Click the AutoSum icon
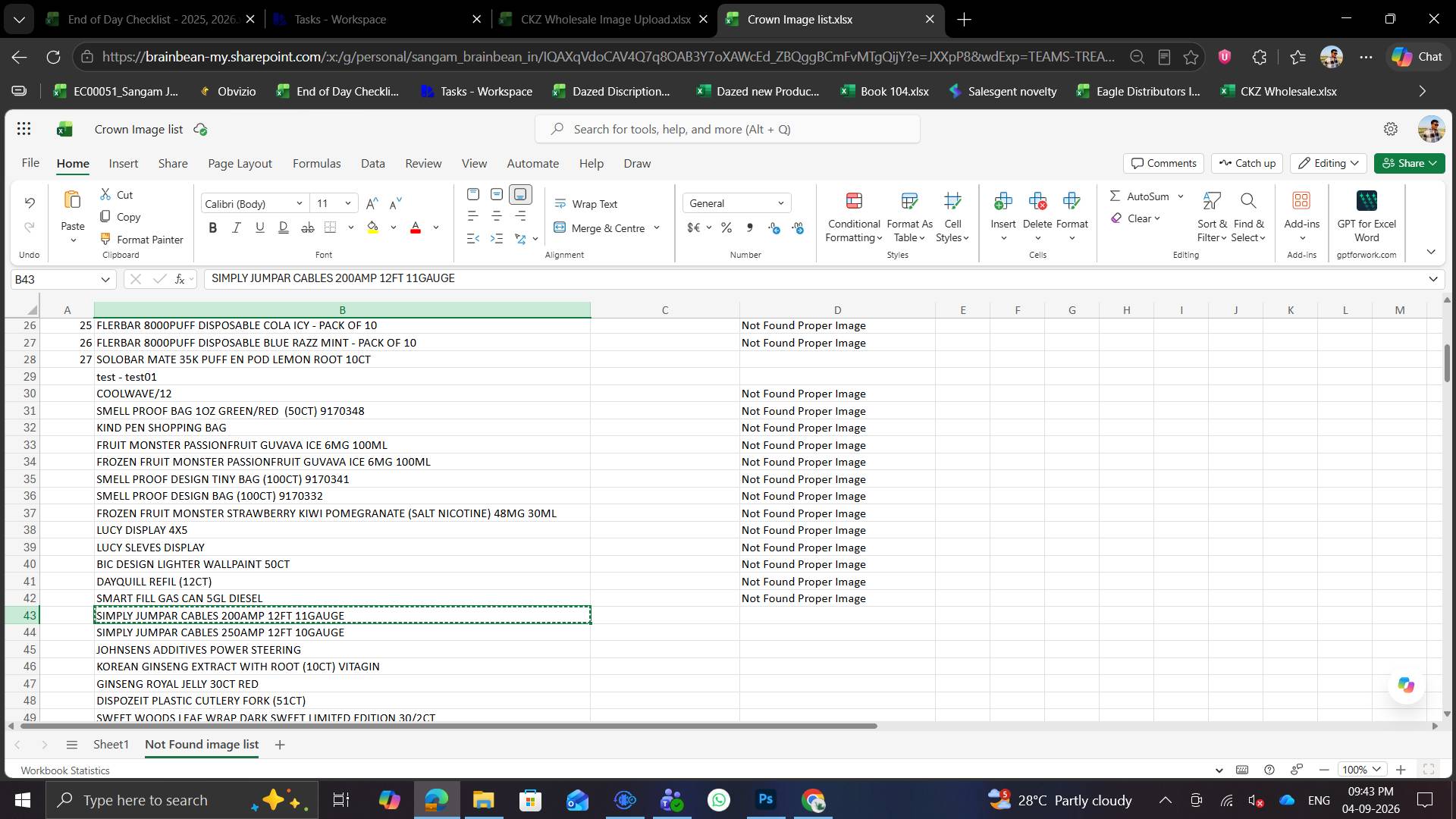The height and width of the screenshot is (819, 1456). coord(1115,196)
